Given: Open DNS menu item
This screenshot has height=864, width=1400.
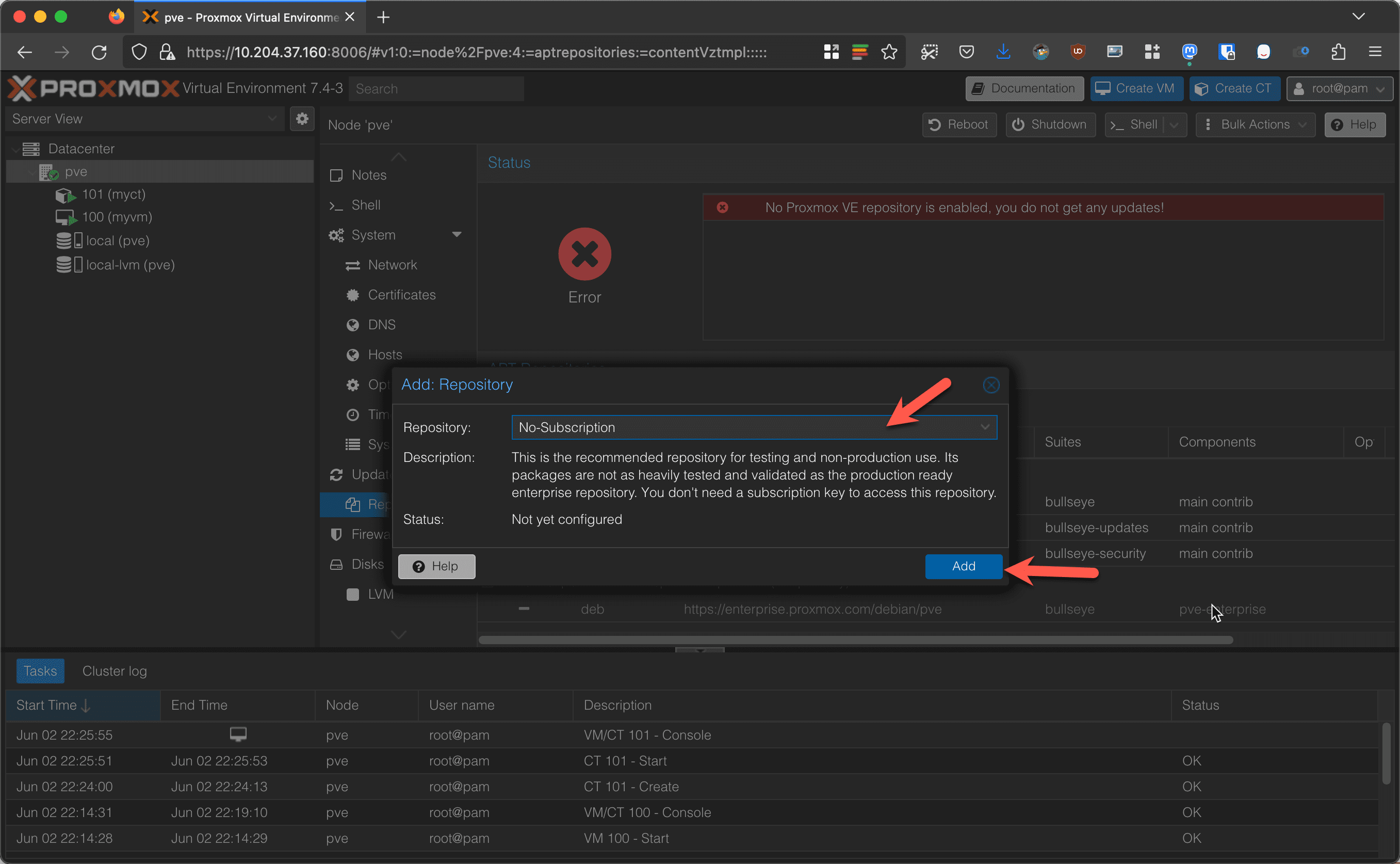Looking at the screenshot, I should (x=381, y=325).
